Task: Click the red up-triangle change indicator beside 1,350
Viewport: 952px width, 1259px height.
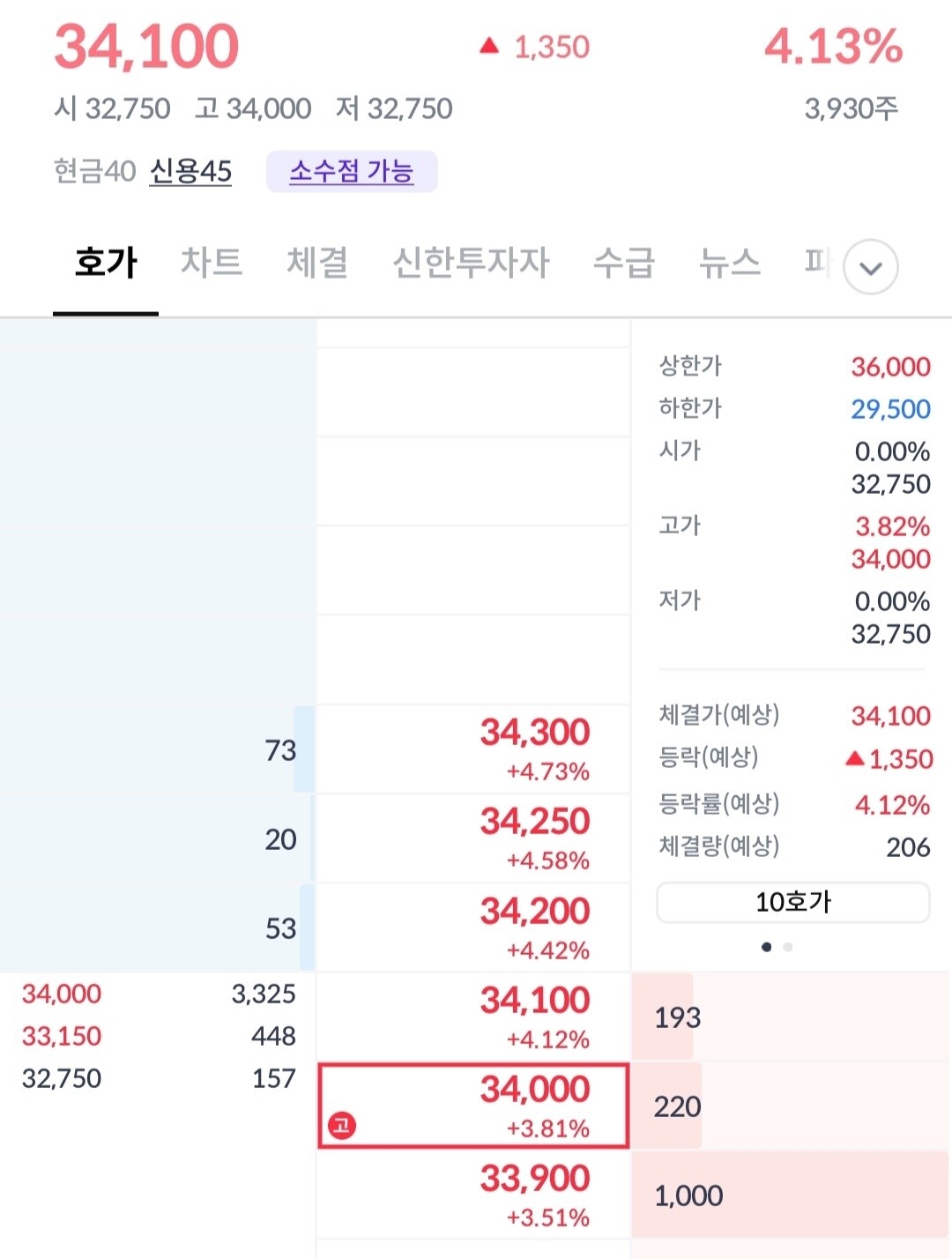Action: pos(490,47)
